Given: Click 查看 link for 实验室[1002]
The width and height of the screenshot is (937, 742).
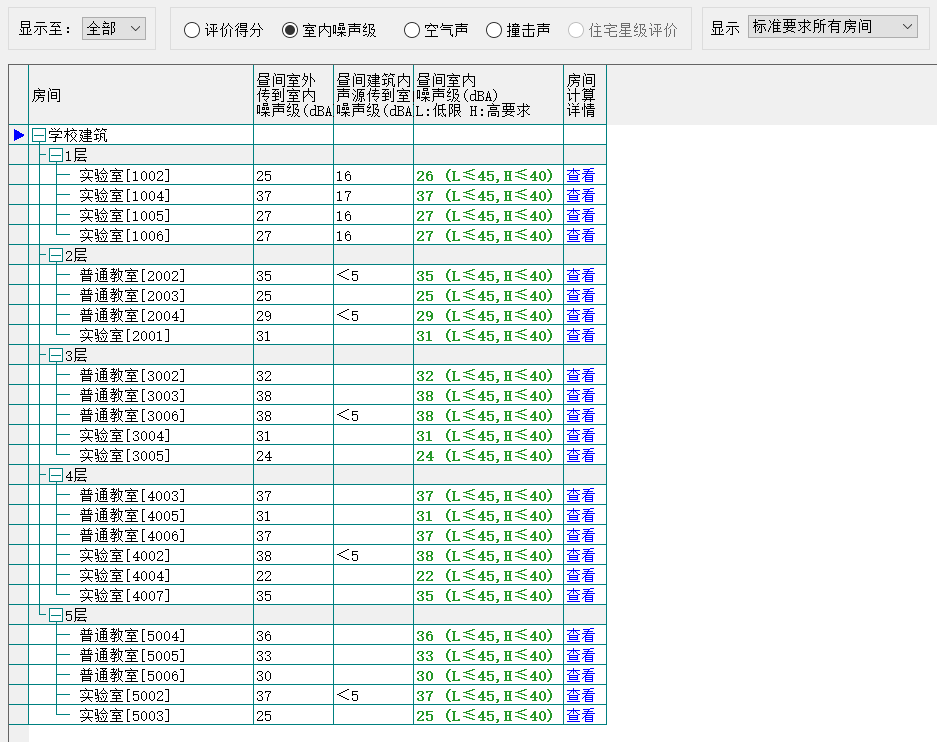Looking at the screenshot, I should (580, 176).
